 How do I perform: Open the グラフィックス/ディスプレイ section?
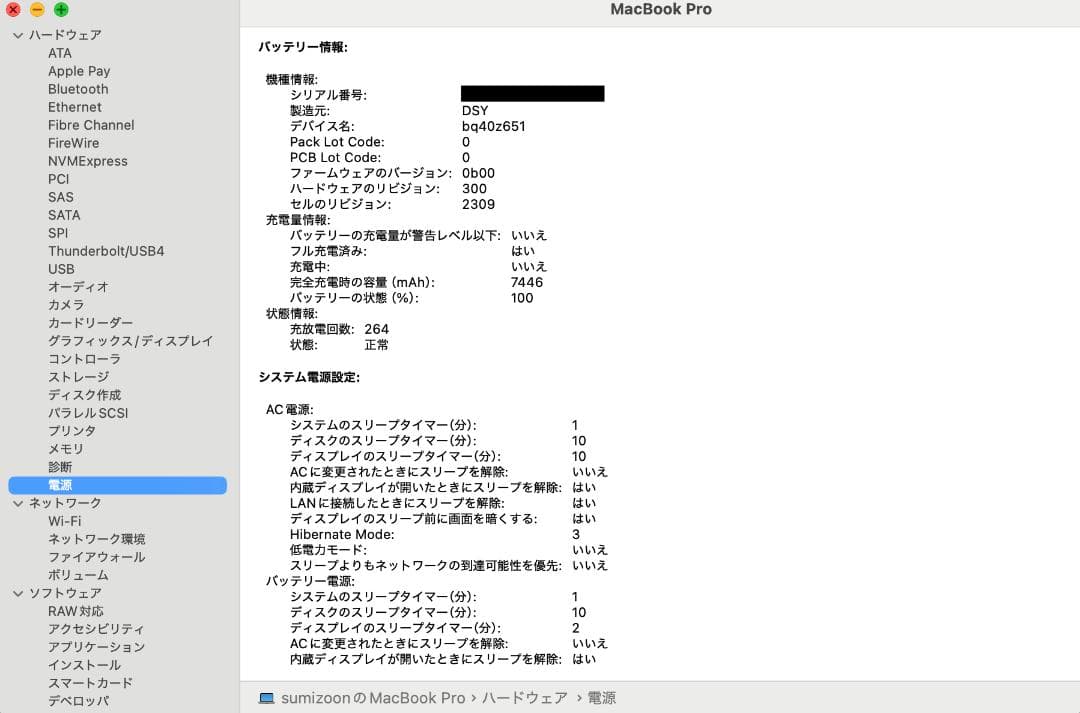click(131, 341)
